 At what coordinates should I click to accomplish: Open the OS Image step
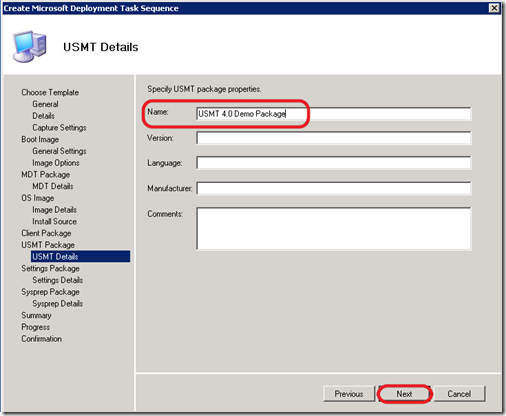click(x=38, y=198)
